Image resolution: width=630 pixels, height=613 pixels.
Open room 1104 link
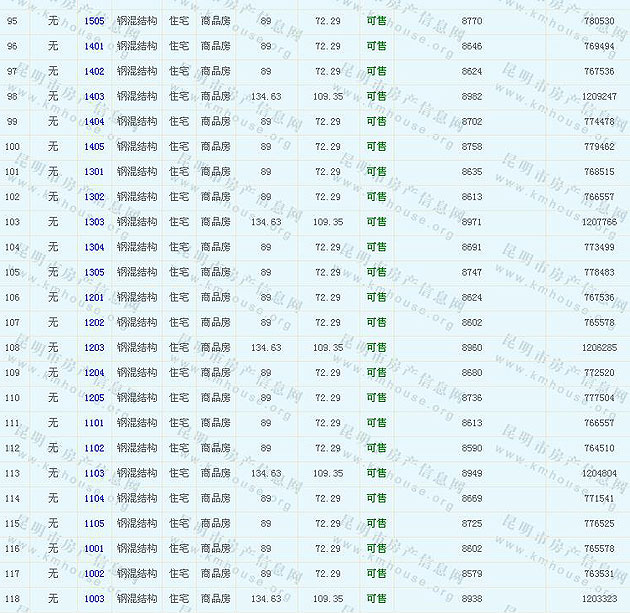[94, 498]
